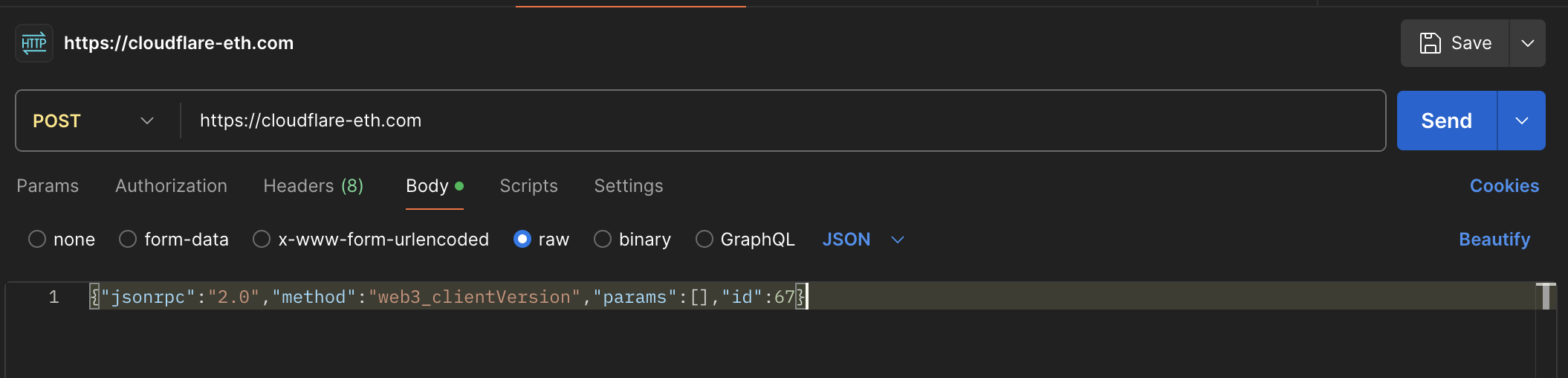Select the none body type radio

coord(37,240)
